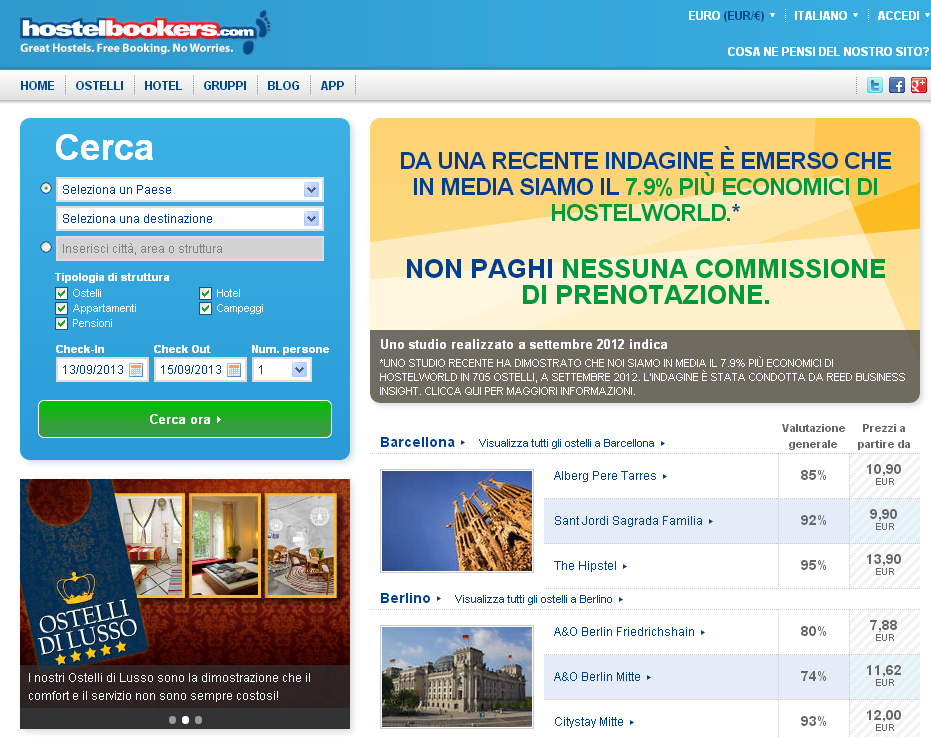Uncheck the Appartamenti checkbox
Viewport: 931px width, 737px height.
tap(61, 308)
